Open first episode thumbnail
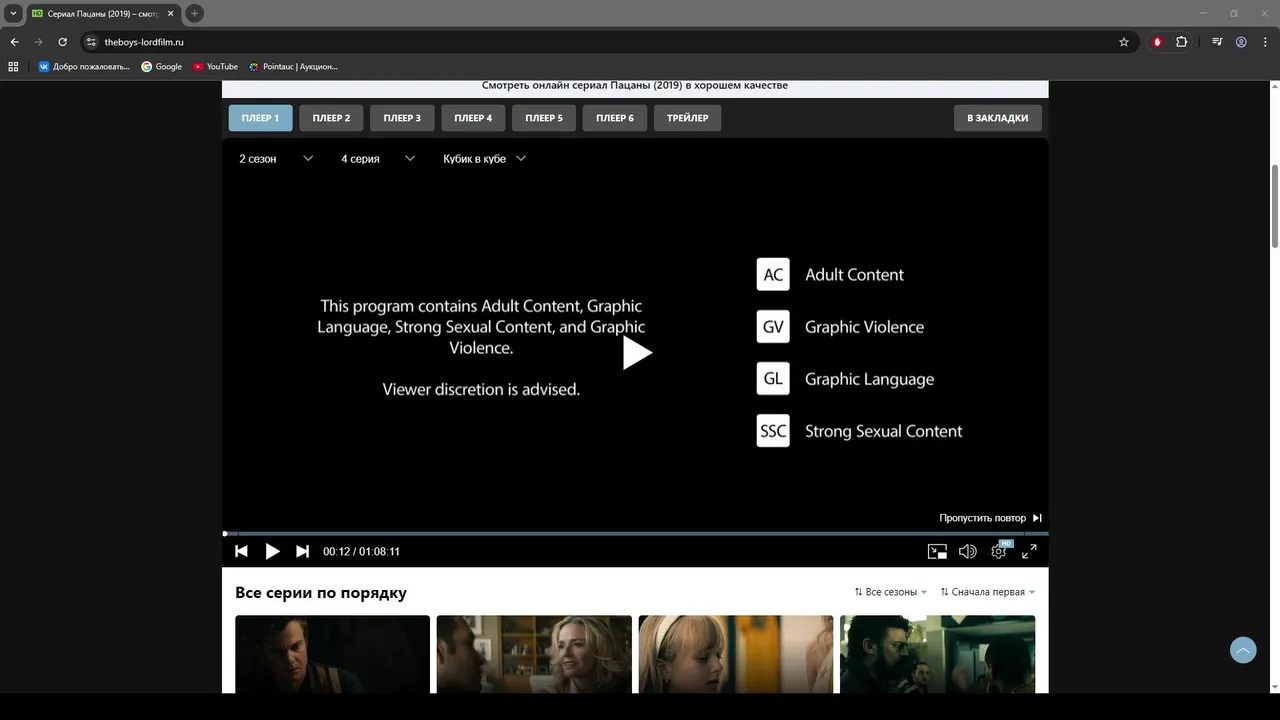This screenshot has height=720, width=1280. (332, 654)
